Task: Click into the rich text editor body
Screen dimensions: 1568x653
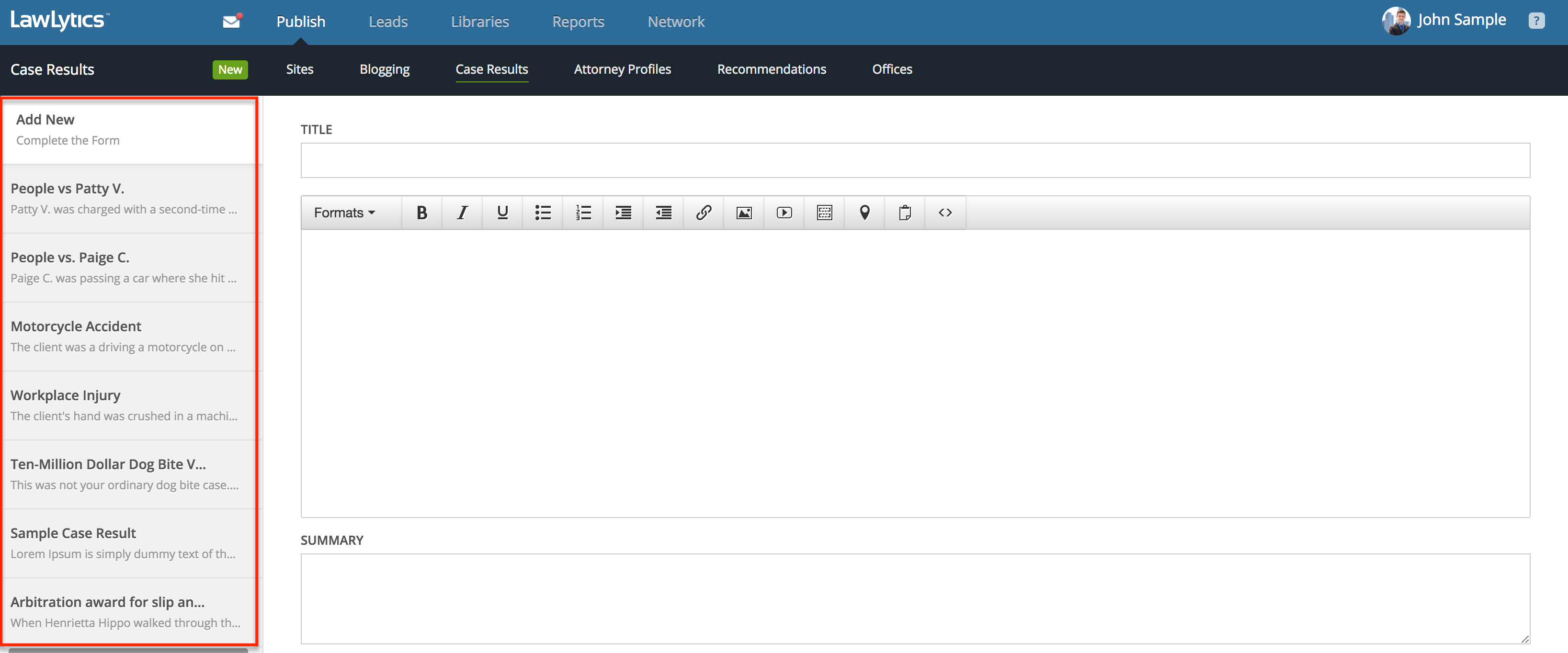Action: (x=915, y=373)
